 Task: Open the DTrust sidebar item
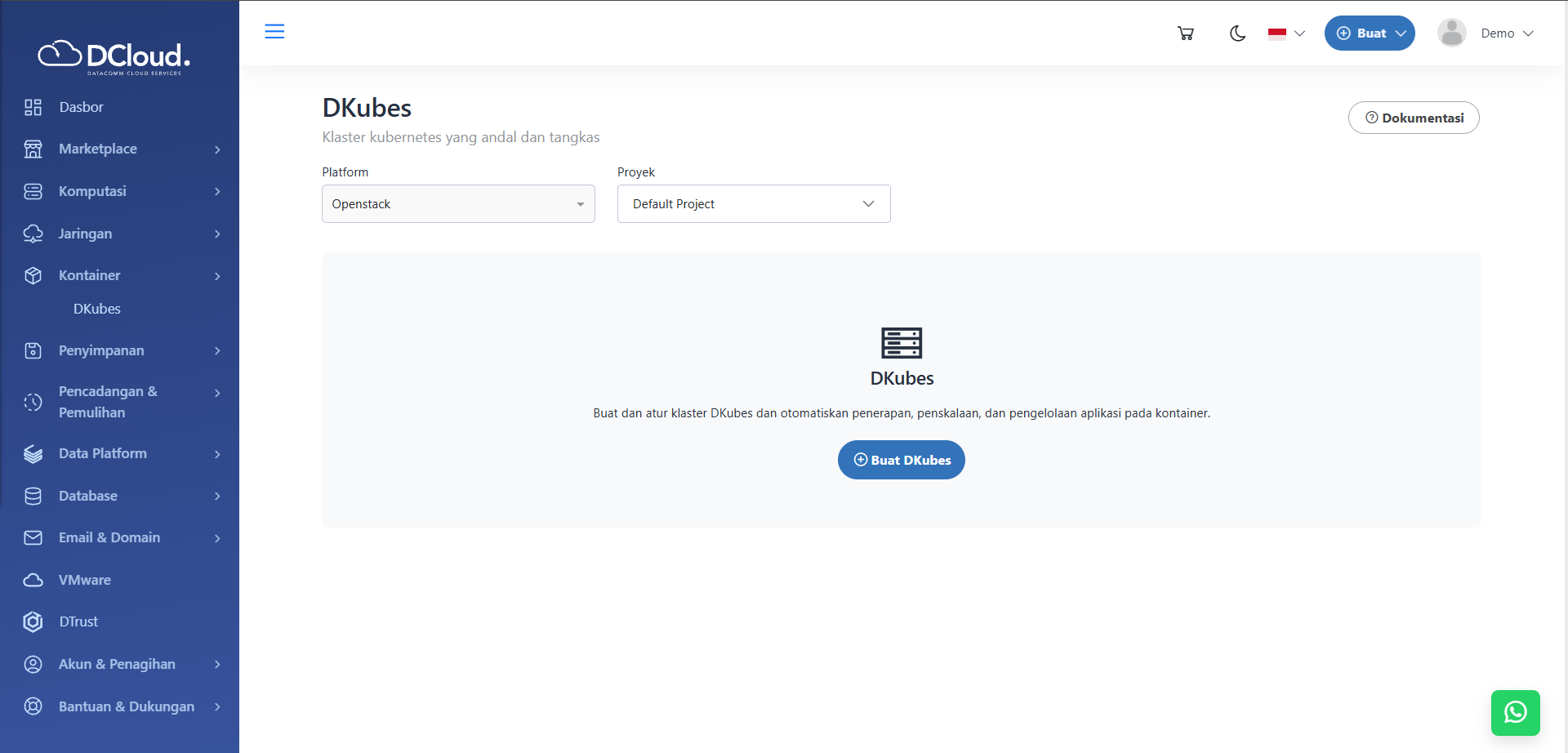coord(78,622)
